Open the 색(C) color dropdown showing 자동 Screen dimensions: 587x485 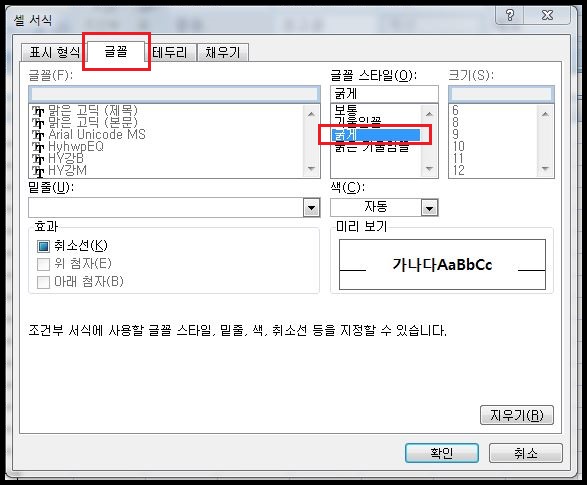tap(429, 208)
